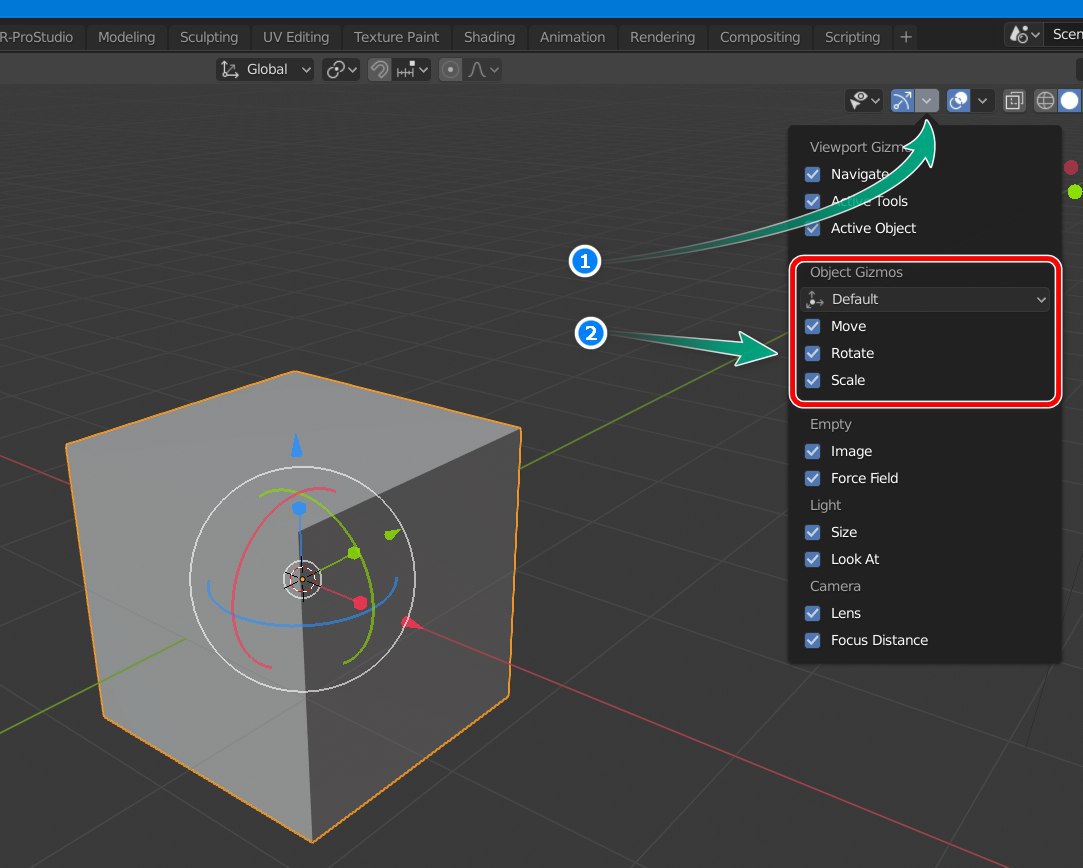The width and height of the screenshot is (1083, 868).
Task: Open the snapping options dropdown
Action: pyautogui.click(x=412, y=70)
